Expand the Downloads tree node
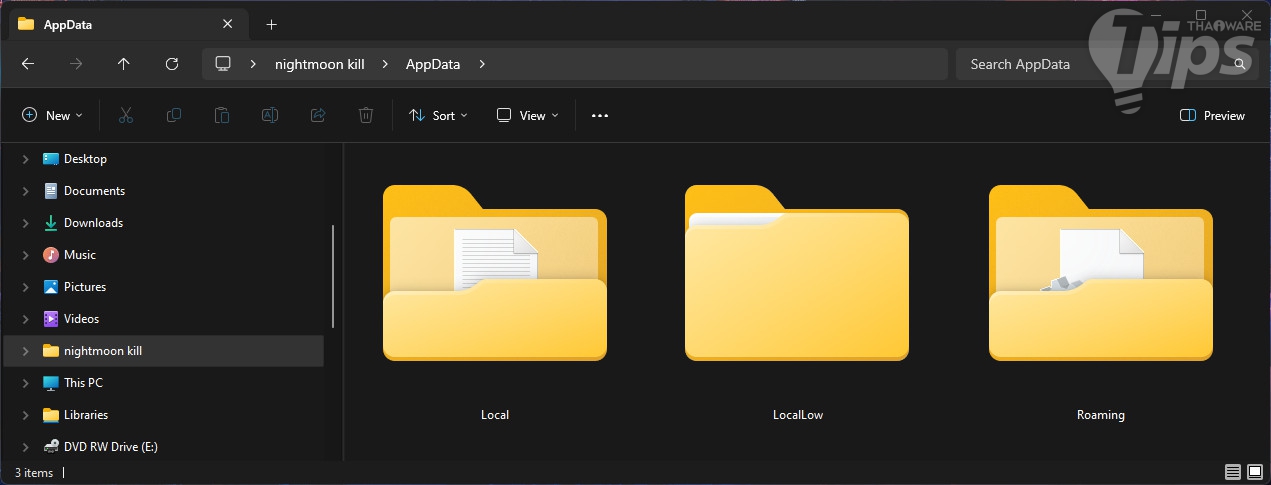Viewport: 1271px width, 485px height. pos(25,223)
